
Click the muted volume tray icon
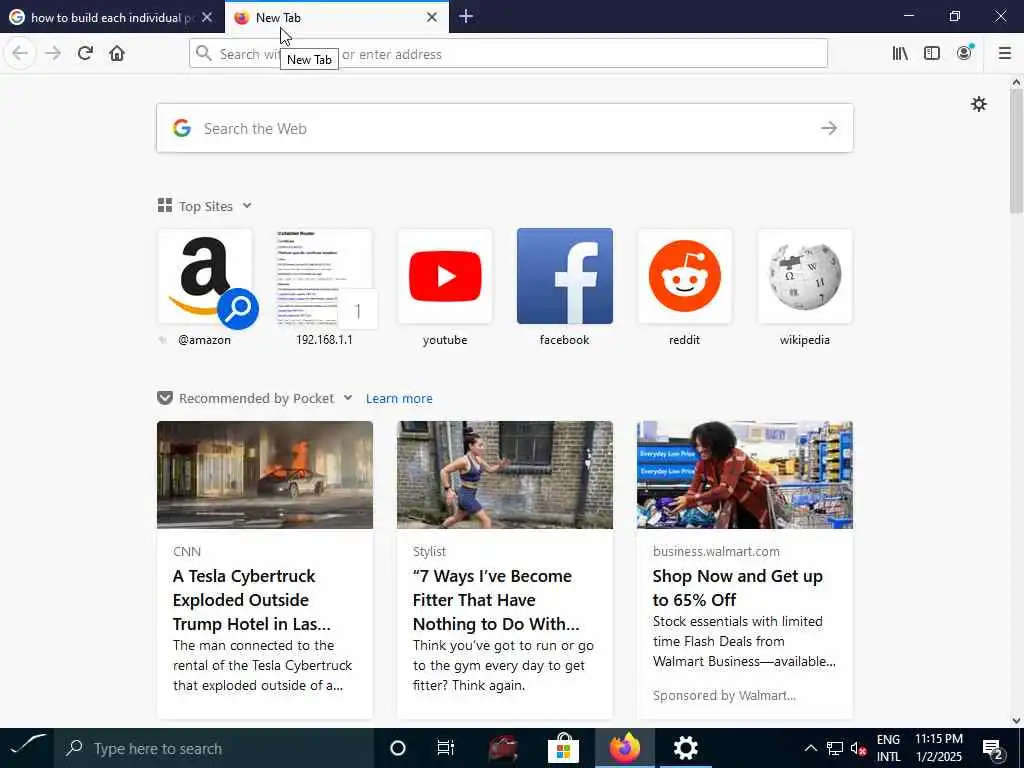(x=859, y=748)
